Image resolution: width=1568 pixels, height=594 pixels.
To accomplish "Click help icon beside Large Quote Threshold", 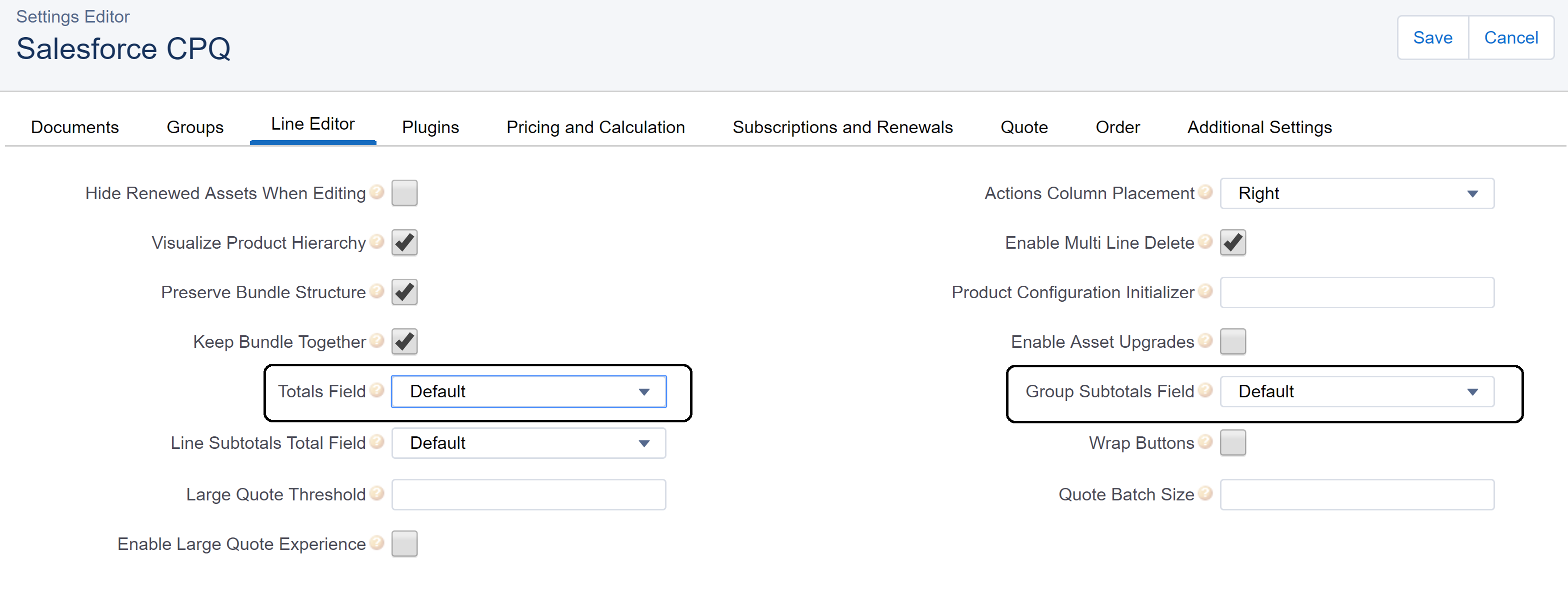I will click(x=377, y=493).
